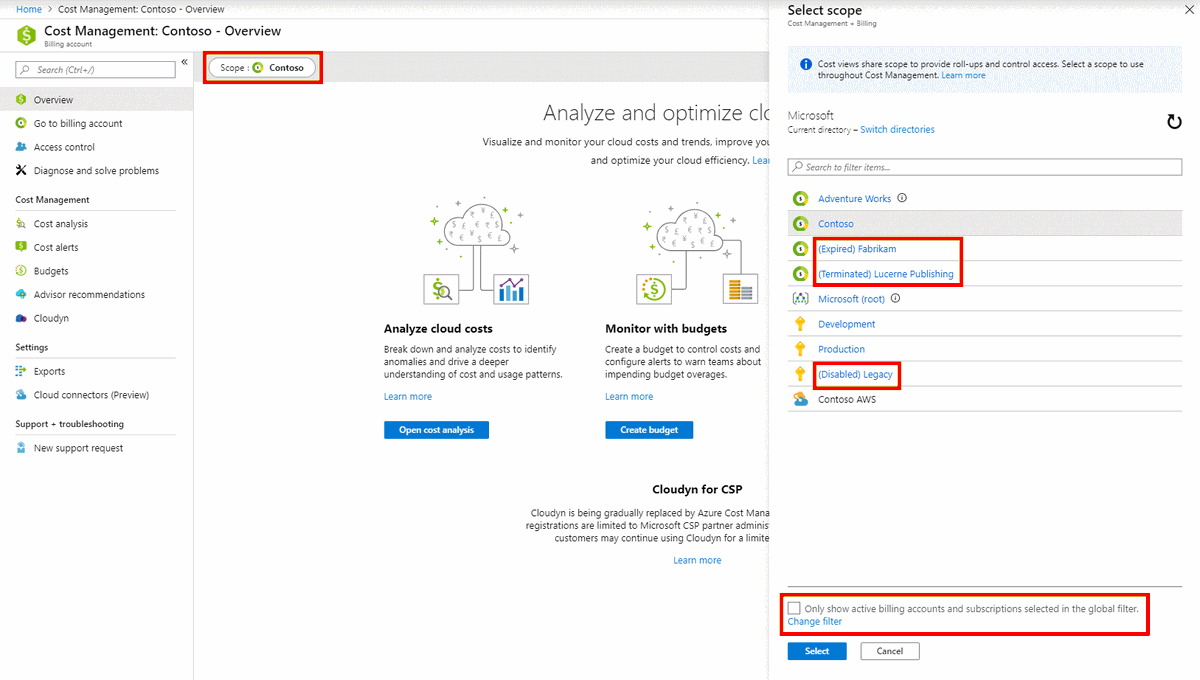Viewport: 1200px width, 680px height.
Task: Click the info icon next to Adventure Works
Action: pos(902,198)
